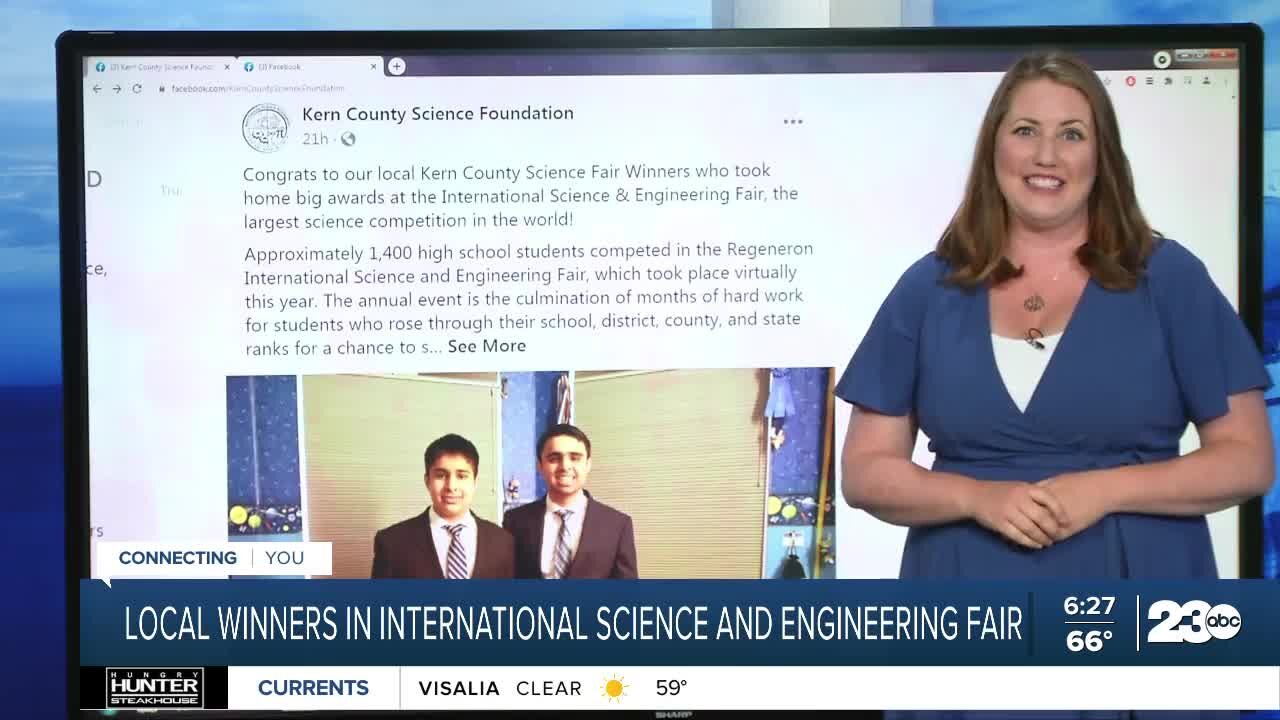The width and height of the screenshot is (1280, 720).
Task: Open the post's three-dot options menu
Action: (793, 121)
